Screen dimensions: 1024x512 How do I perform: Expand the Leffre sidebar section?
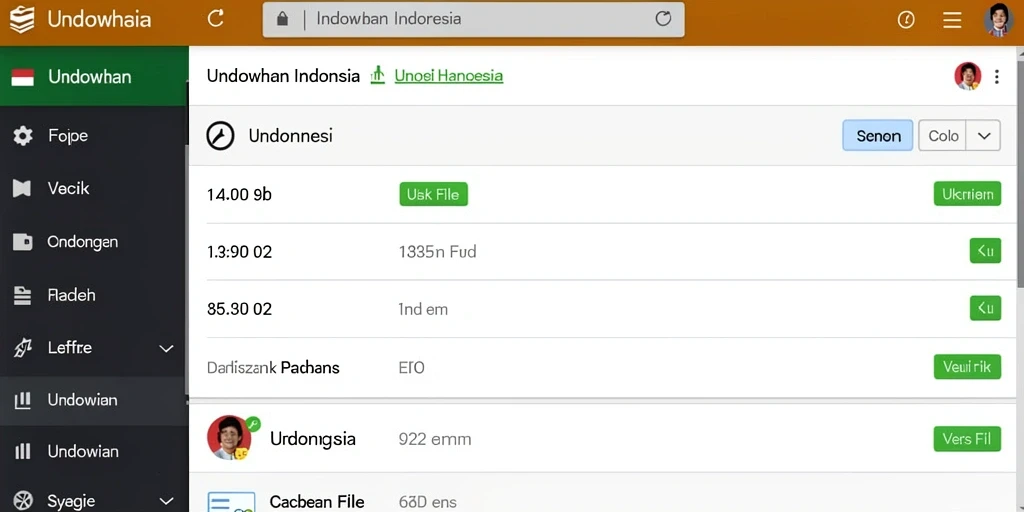pos(167,348)
